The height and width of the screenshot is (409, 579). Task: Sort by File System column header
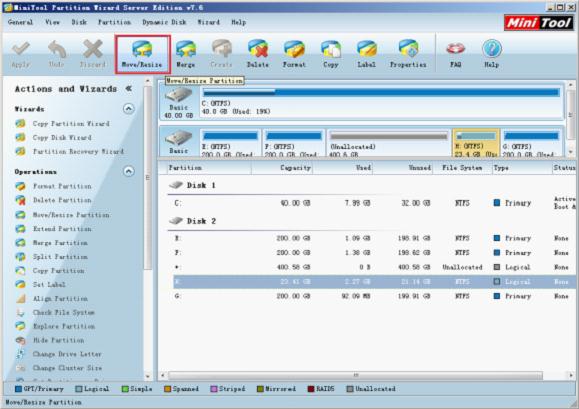pos(462,168)
